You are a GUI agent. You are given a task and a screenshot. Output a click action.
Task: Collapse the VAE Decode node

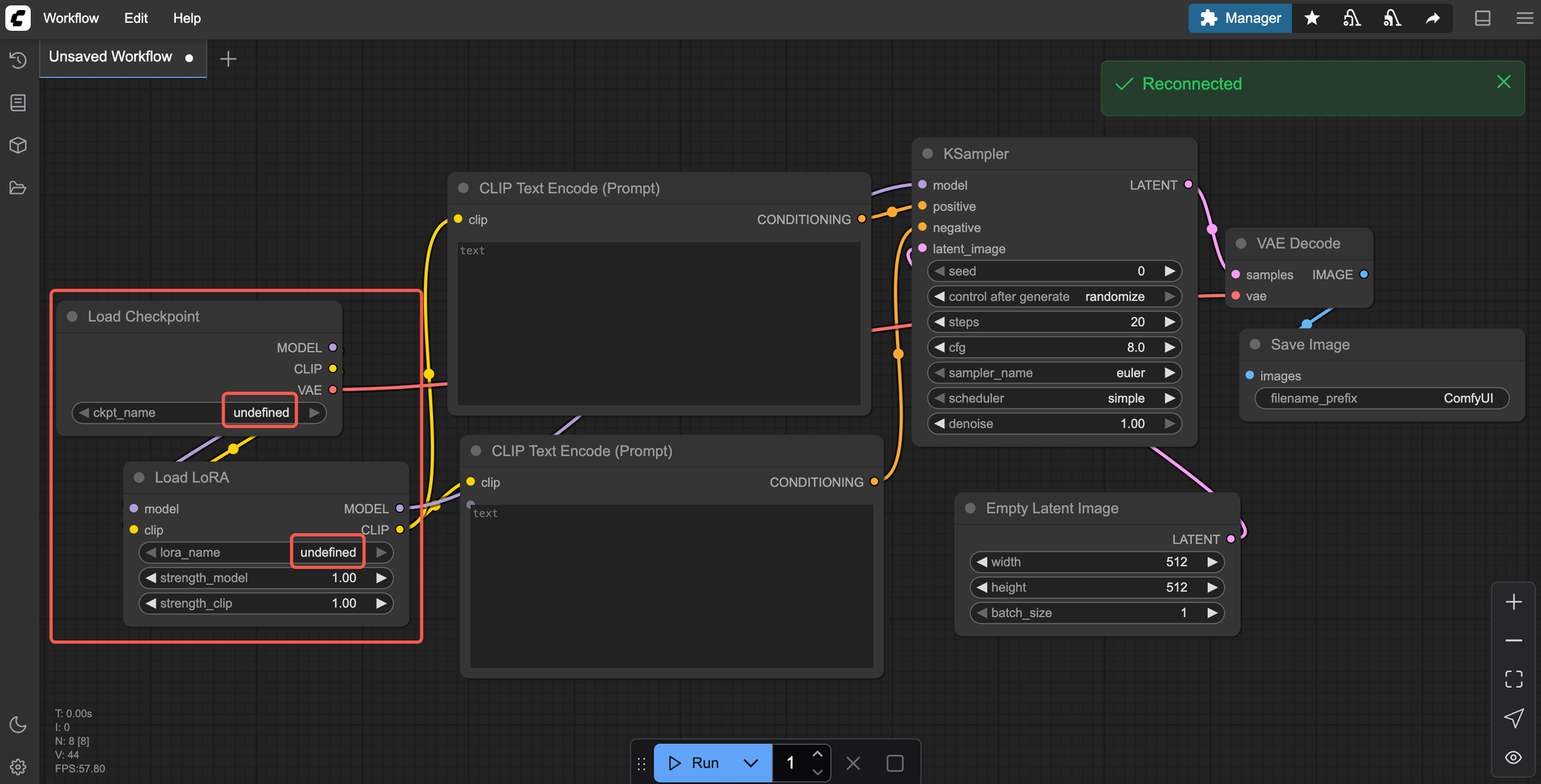click(1241, 243)
